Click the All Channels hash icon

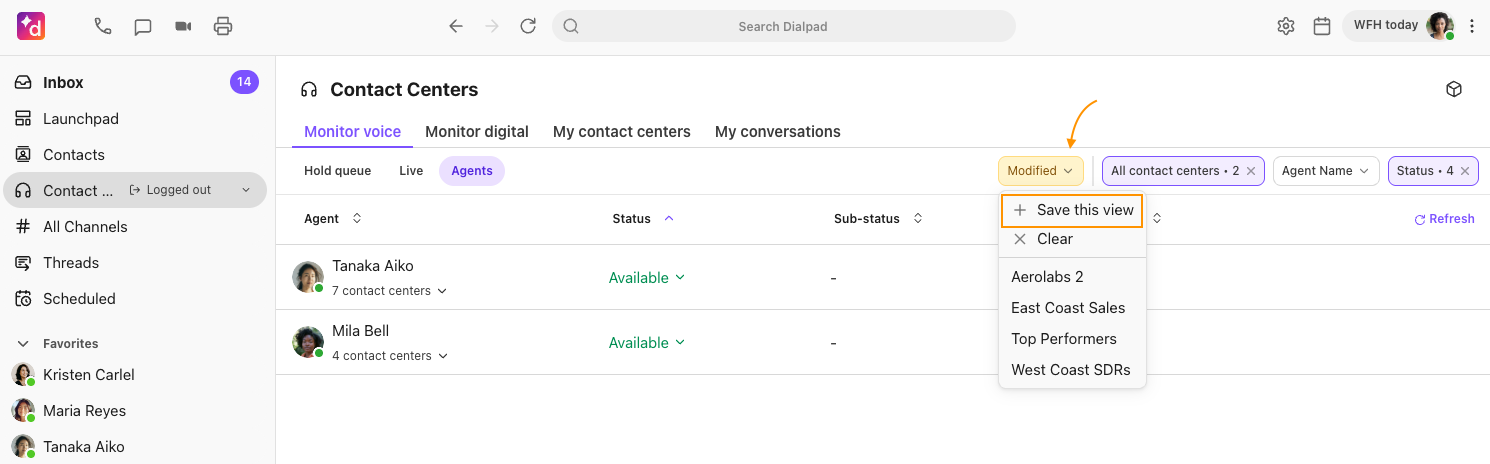click(23, 227)
